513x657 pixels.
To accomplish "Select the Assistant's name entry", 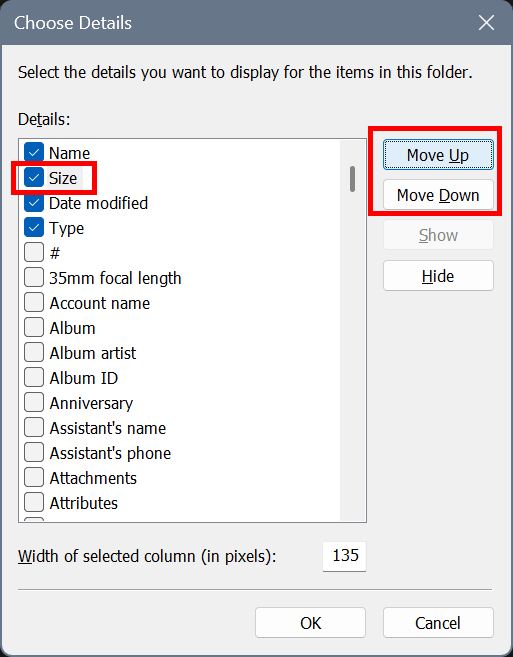I will click(x=108, y=428).
